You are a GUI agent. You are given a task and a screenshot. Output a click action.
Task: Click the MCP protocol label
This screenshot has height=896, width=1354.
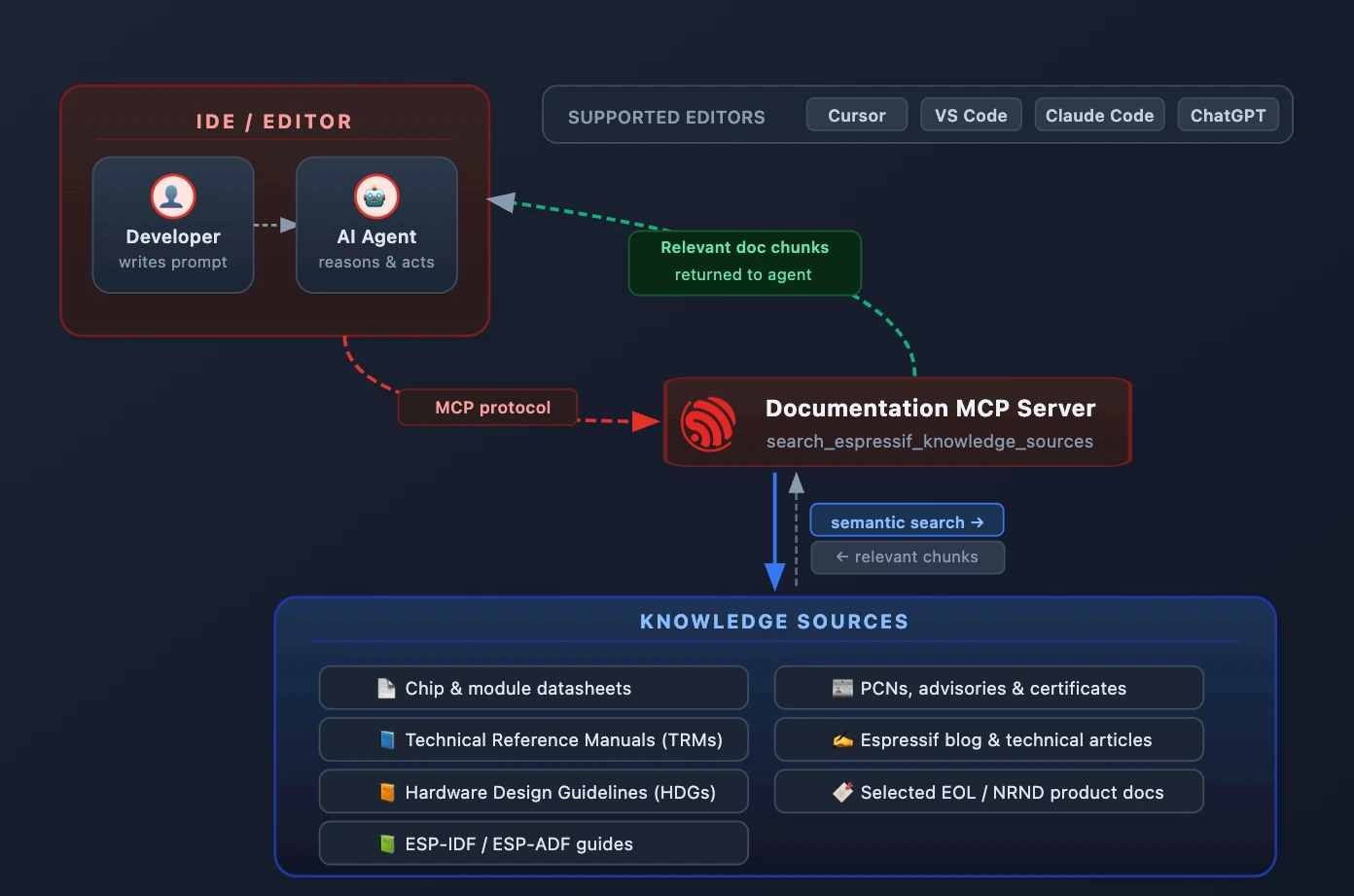[x=487, y=408]
